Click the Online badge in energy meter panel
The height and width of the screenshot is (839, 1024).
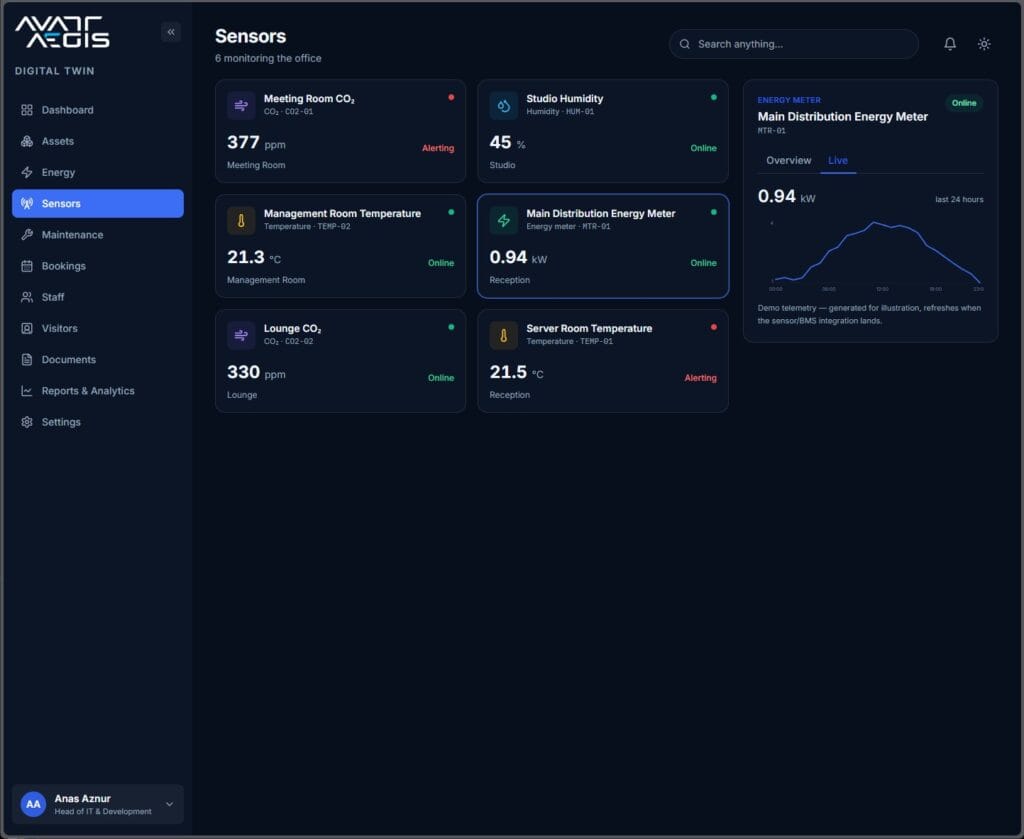[964, 103]
